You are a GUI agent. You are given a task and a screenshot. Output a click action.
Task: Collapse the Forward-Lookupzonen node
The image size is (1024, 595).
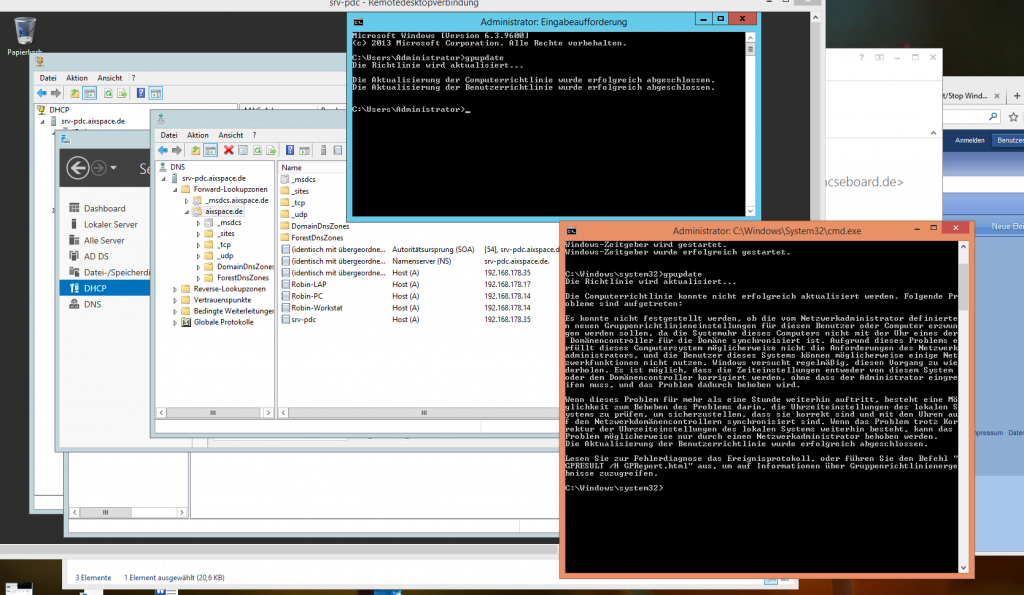[x=175, y=189]
